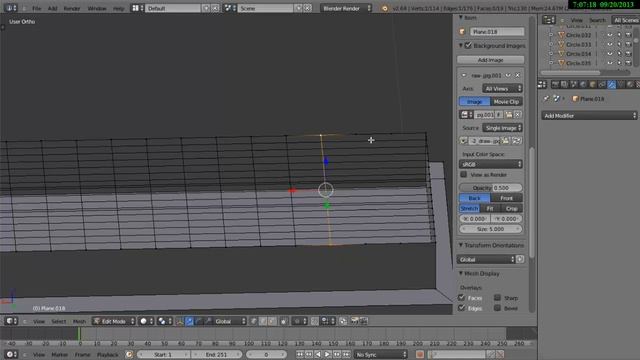Click the open image folder icon beside jpg.001
Viewport: 640px width, 360px height.
(x=509, y=115)
